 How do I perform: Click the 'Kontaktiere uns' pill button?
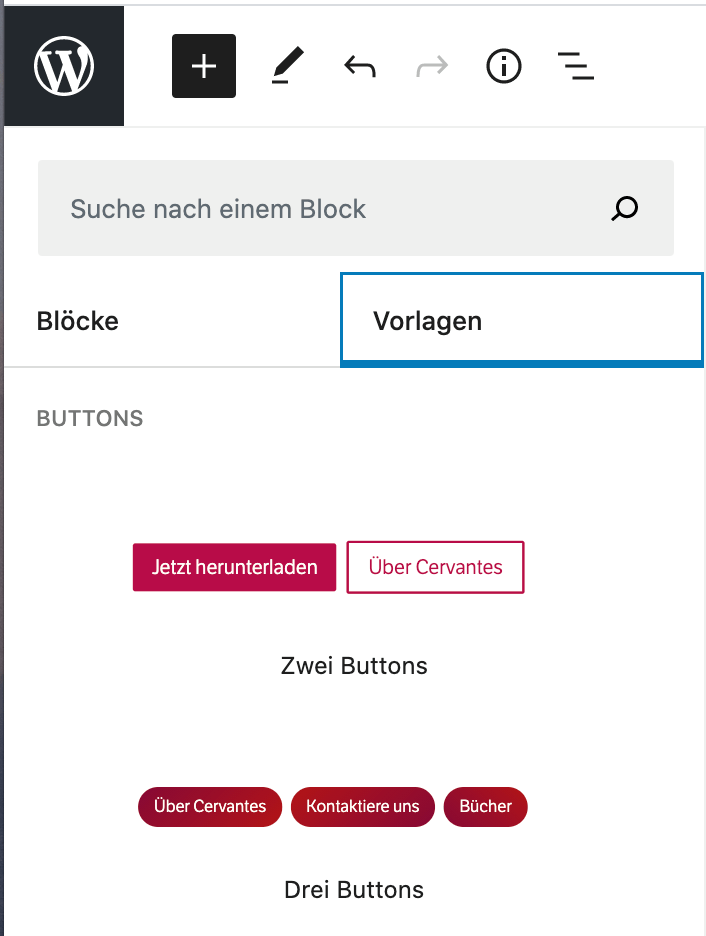(x=362, y=807)
